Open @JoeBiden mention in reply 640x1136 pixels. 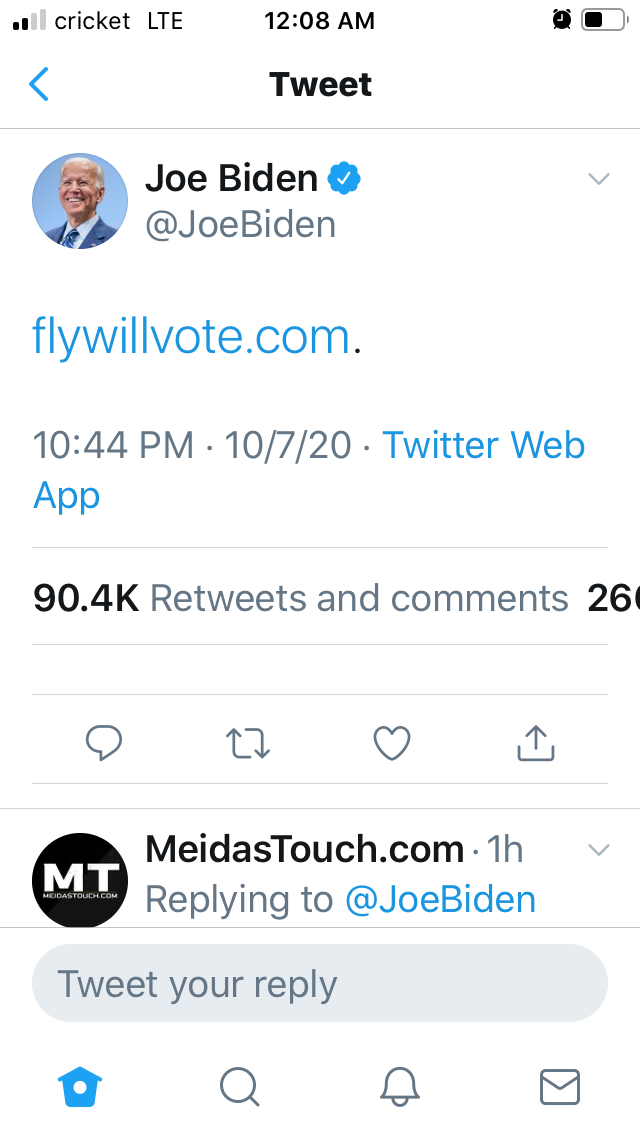pos(440,900)
